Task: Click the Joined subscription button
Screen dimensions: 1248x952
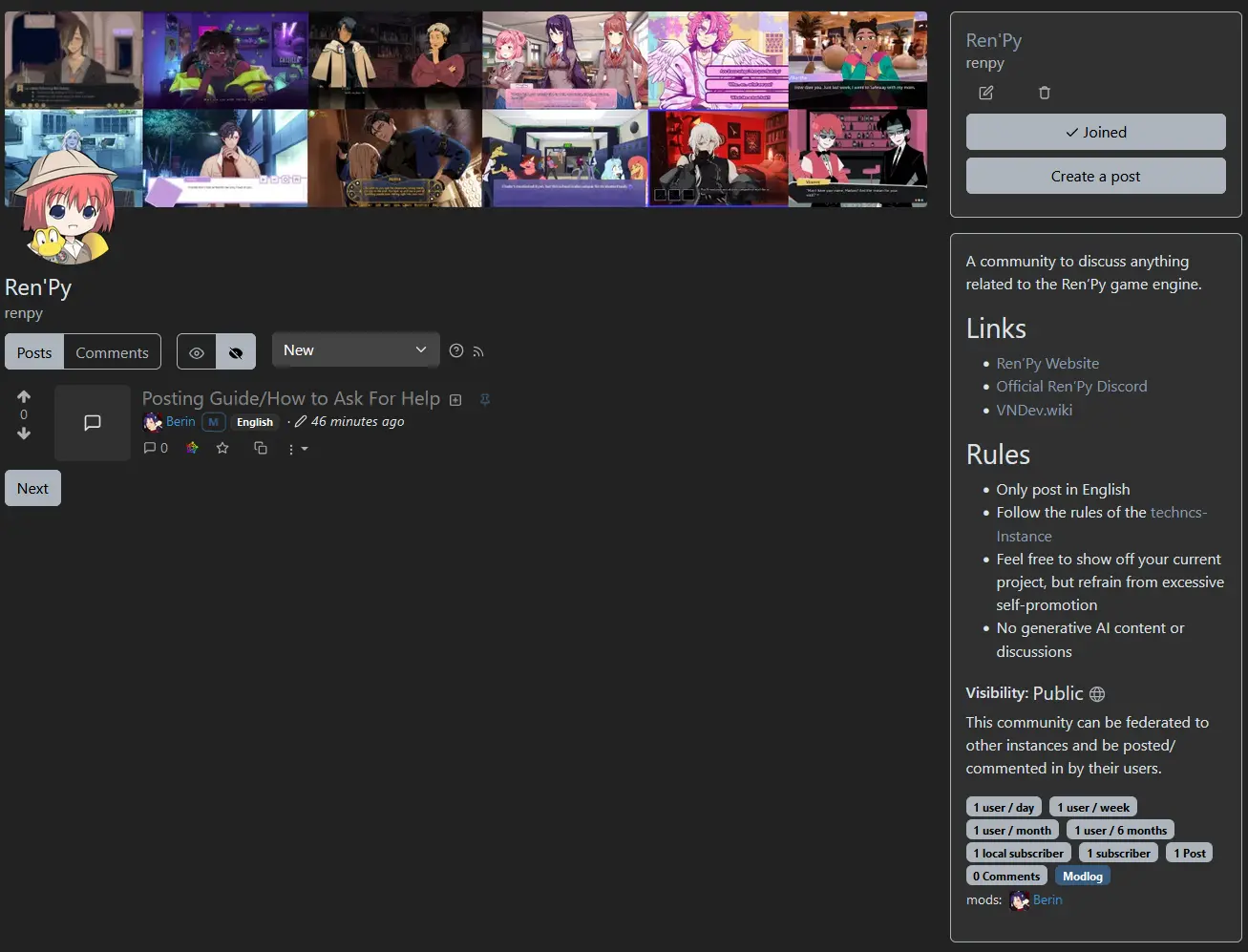Action: pos(1096,132)
